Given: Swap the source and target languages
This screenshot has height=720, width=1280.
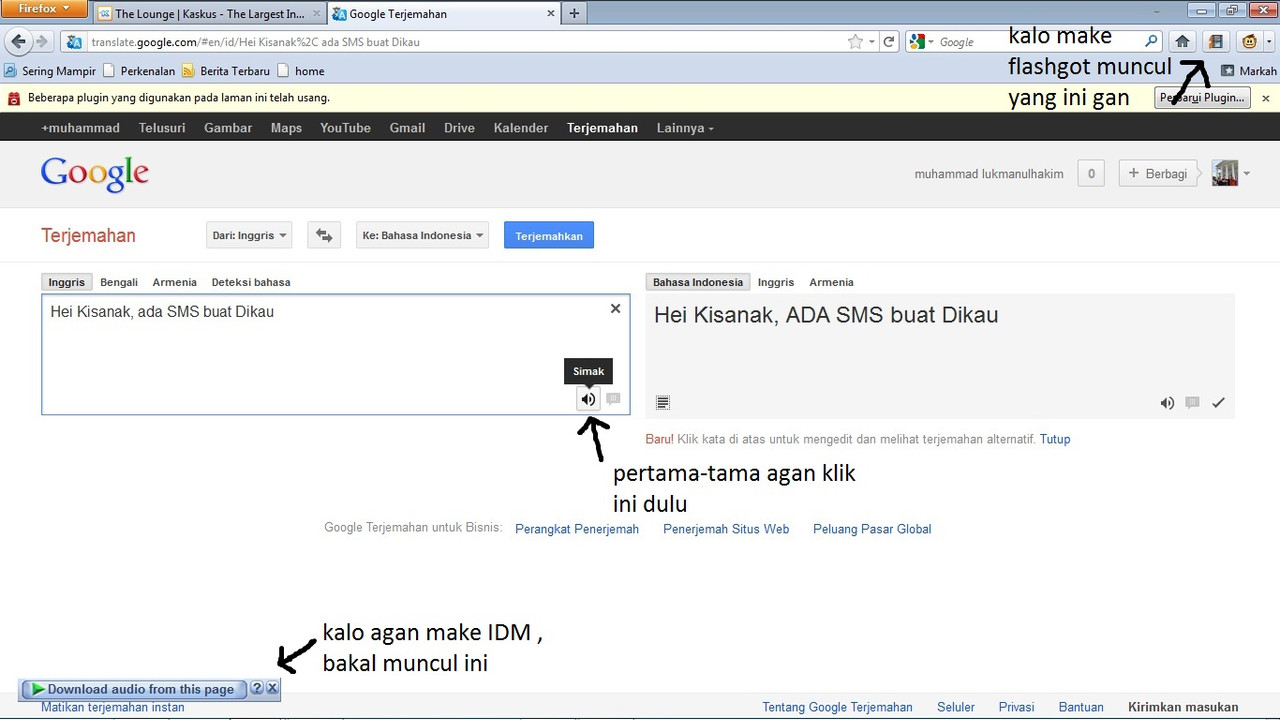Looking at the screenshot, I should click(x=324, y=236).
